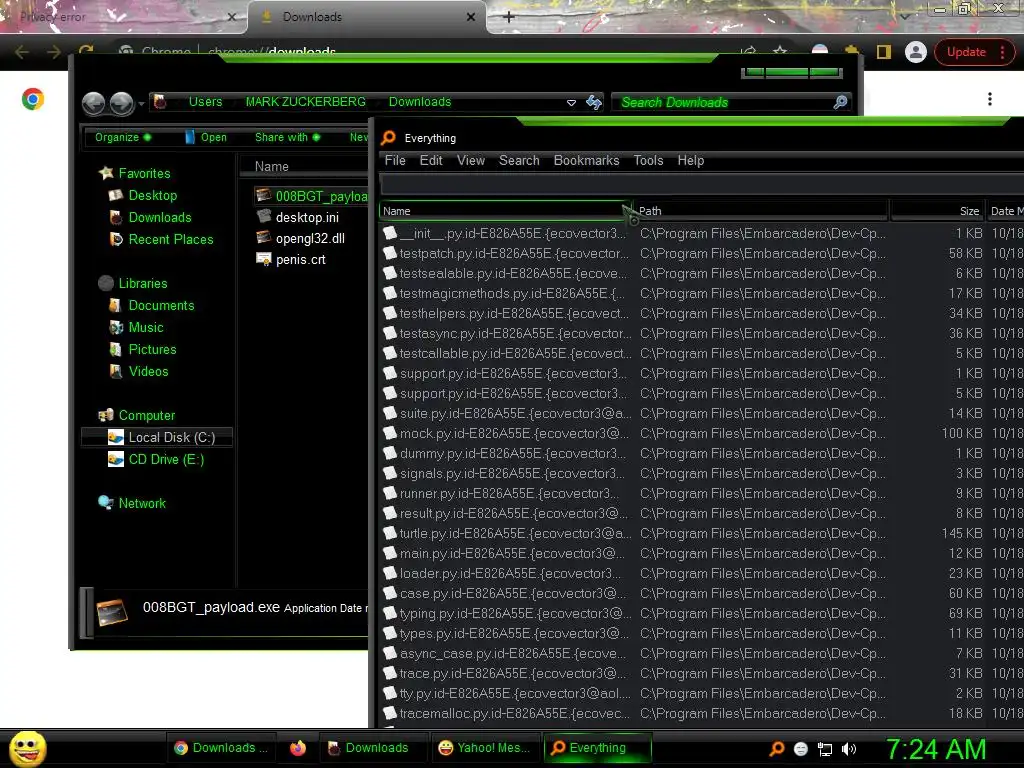The height and width of the screenshot is (768, 1024).
Task: Open View menu in Everything
Action: pyautogui.click(x=470, y=161)
